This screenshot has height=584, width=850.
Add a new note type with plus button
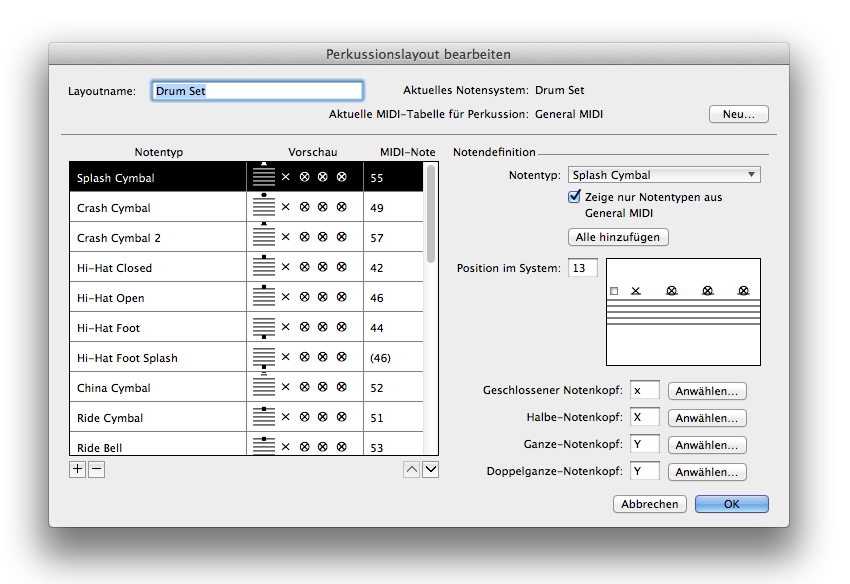pos(78,469)
